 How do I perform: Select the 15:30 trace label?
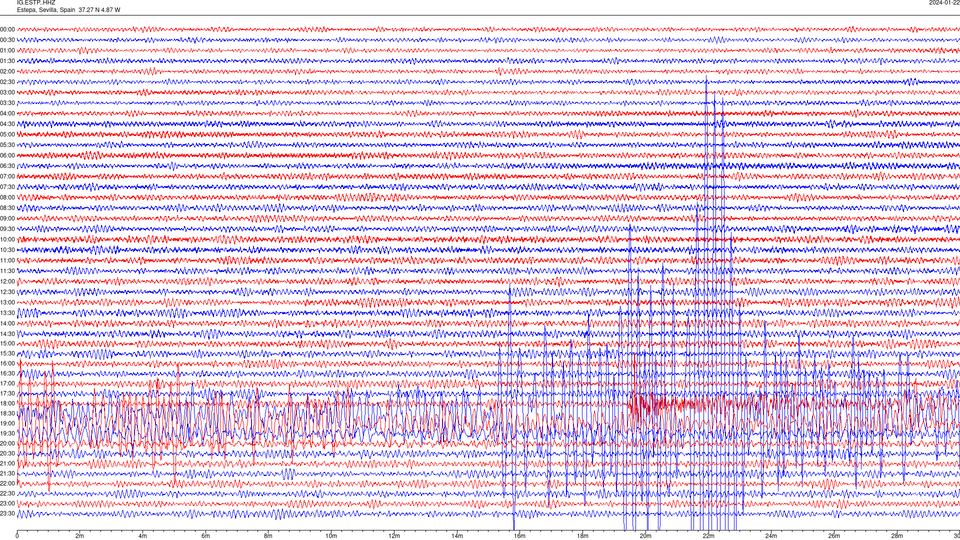(7, 353)
